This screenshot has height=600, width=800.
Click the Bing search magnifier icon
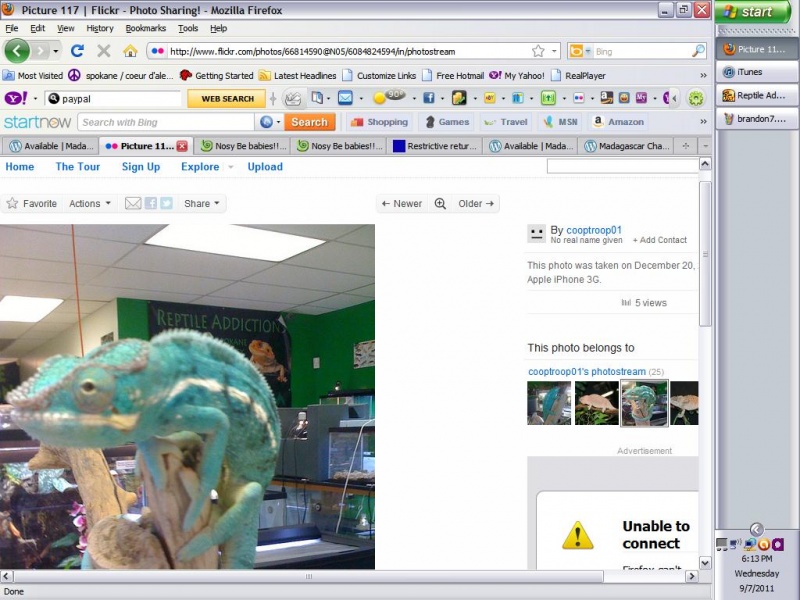point(698,51)
